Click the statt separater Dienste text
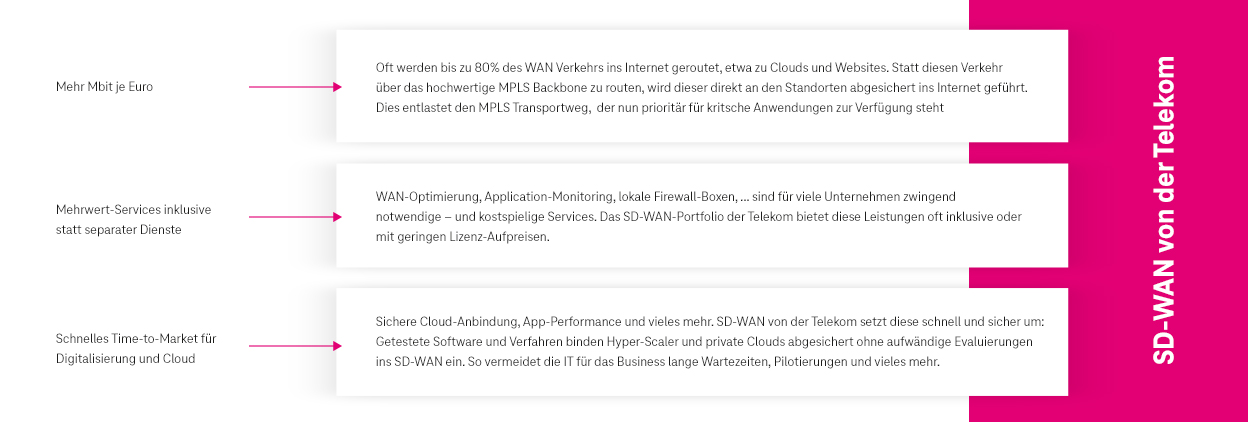Viewport: 1248px width, 422px height. 118,229
